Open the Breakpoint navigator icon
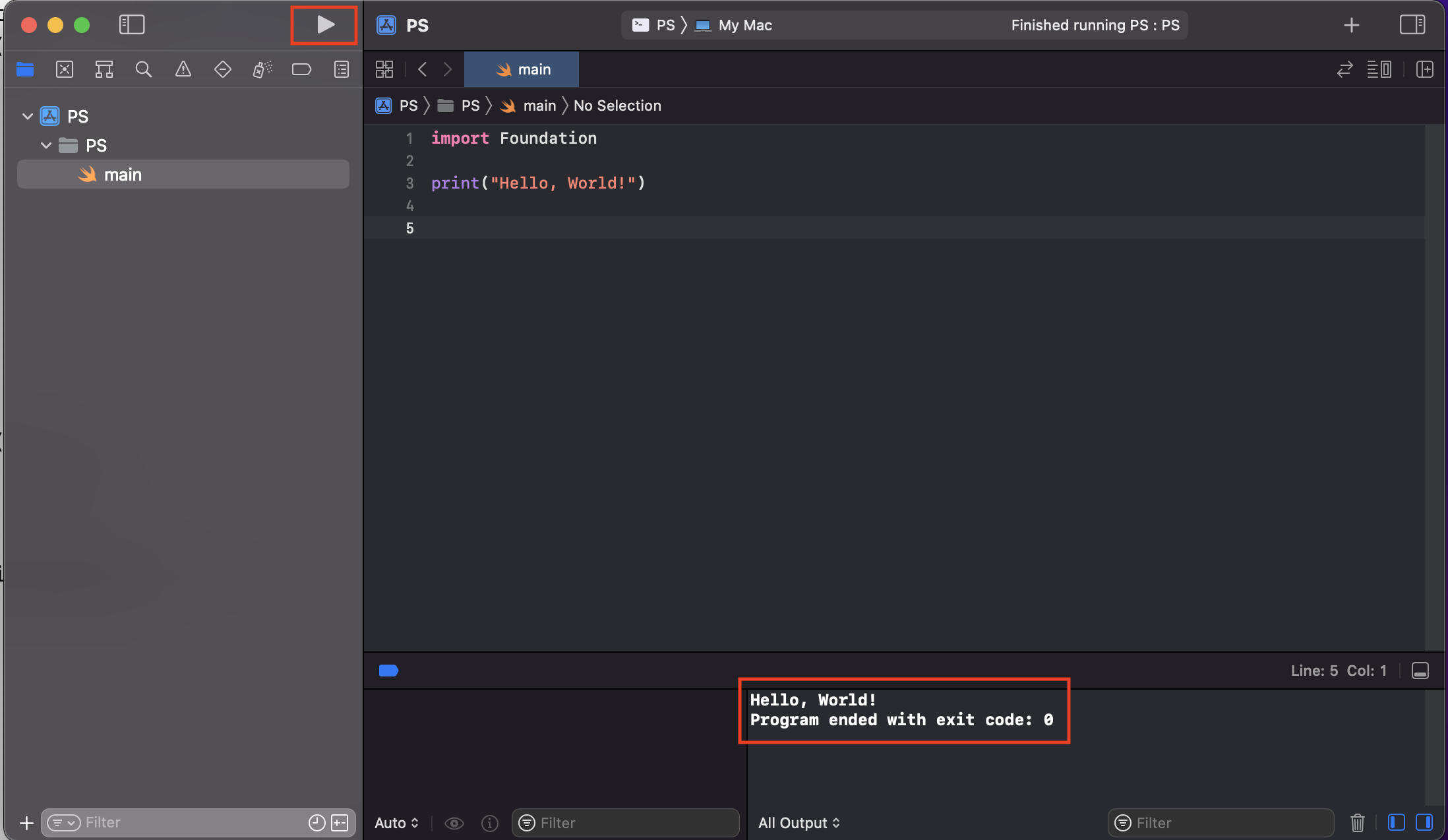 click(301, 69)
